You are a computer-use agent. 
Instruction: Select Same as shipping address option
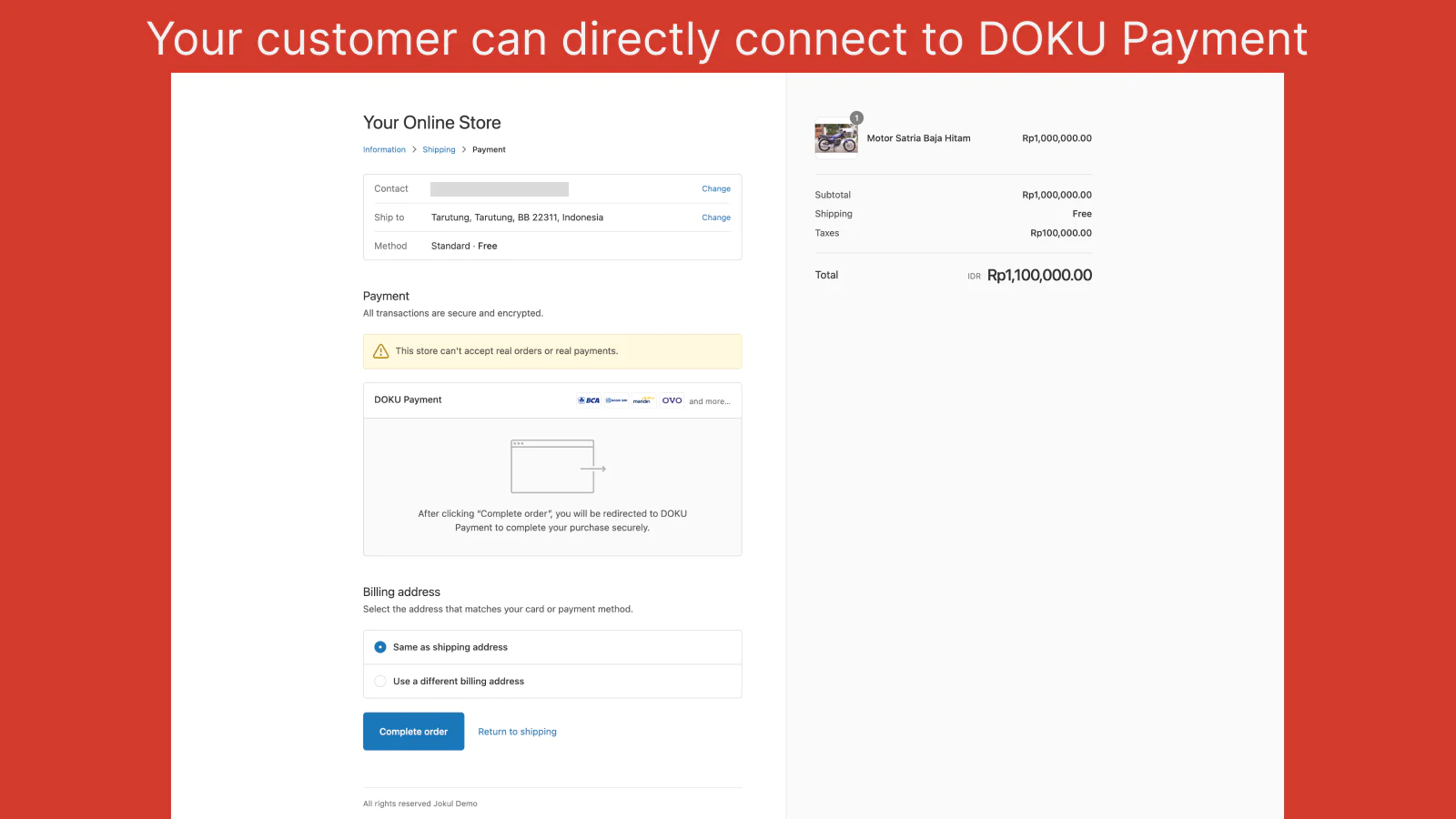[x=380, y=647]
